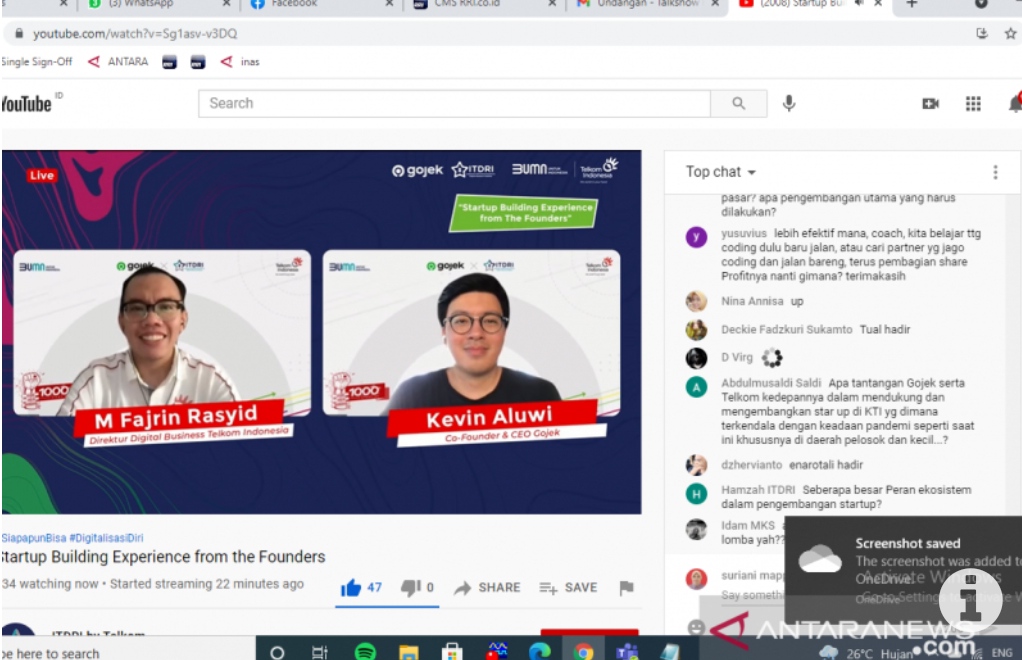Open yusuvius's purple profile avatar in chat

[x=696, y=237]
